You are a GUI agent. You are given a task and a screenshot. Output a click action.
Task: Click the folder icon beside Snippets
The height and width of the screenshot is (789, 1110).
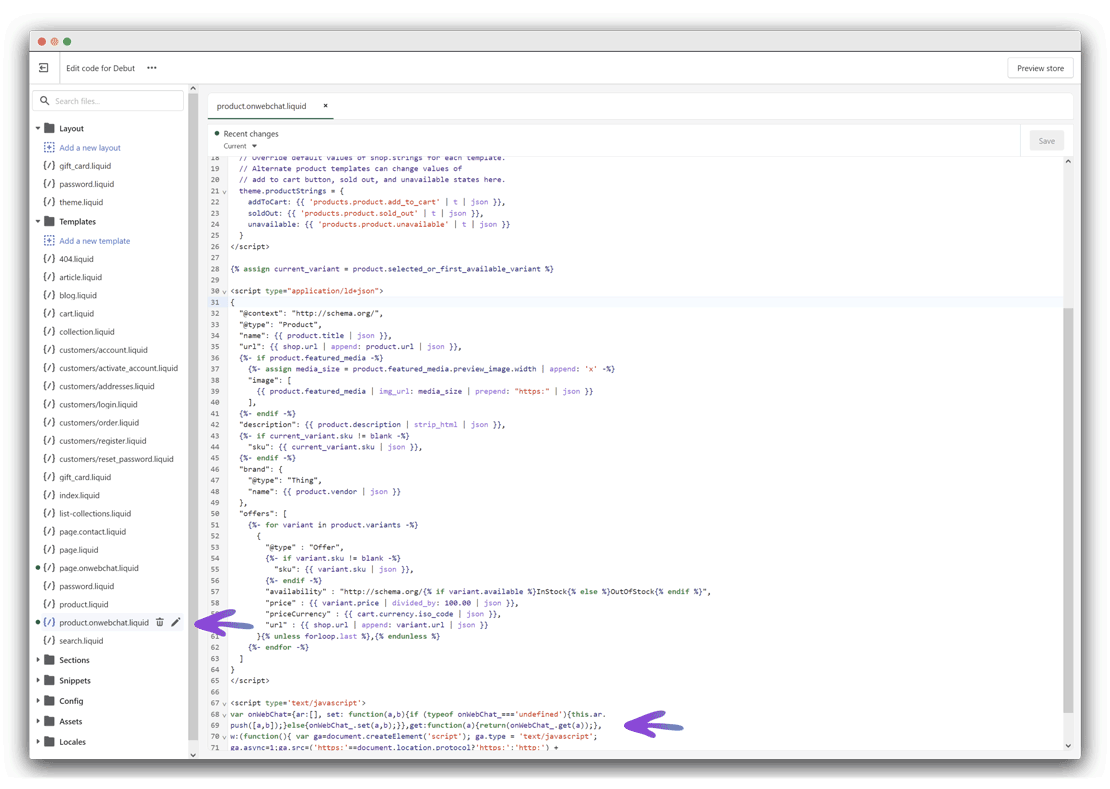(50, 680)
